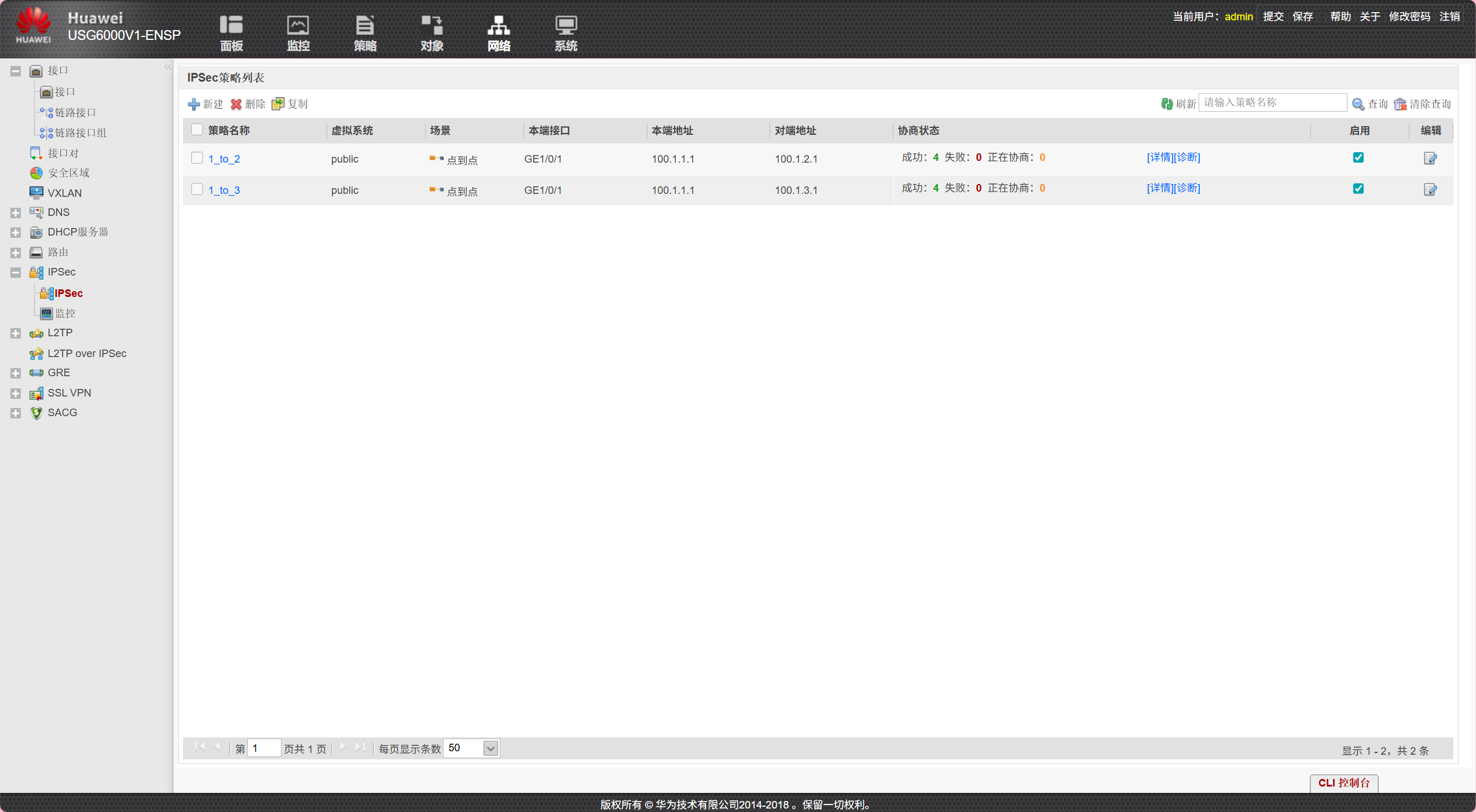Expand the DNS tree node

(16, 212)
